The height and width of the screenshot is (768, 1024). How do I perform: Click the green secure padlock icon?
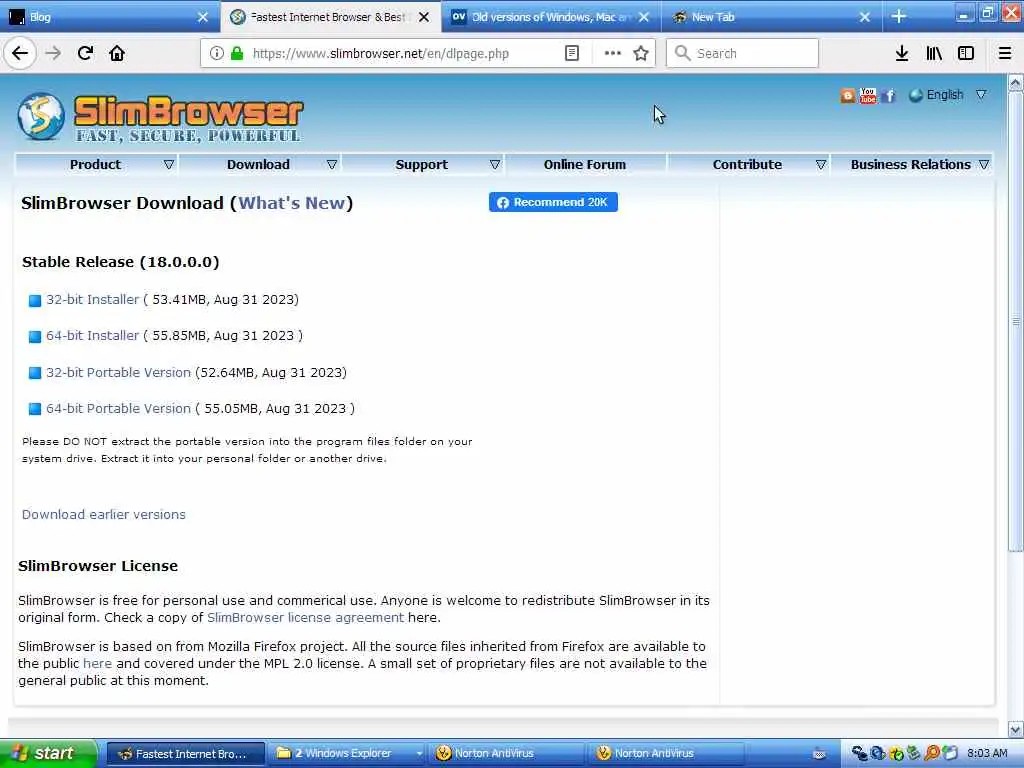[x=237, y=54]
